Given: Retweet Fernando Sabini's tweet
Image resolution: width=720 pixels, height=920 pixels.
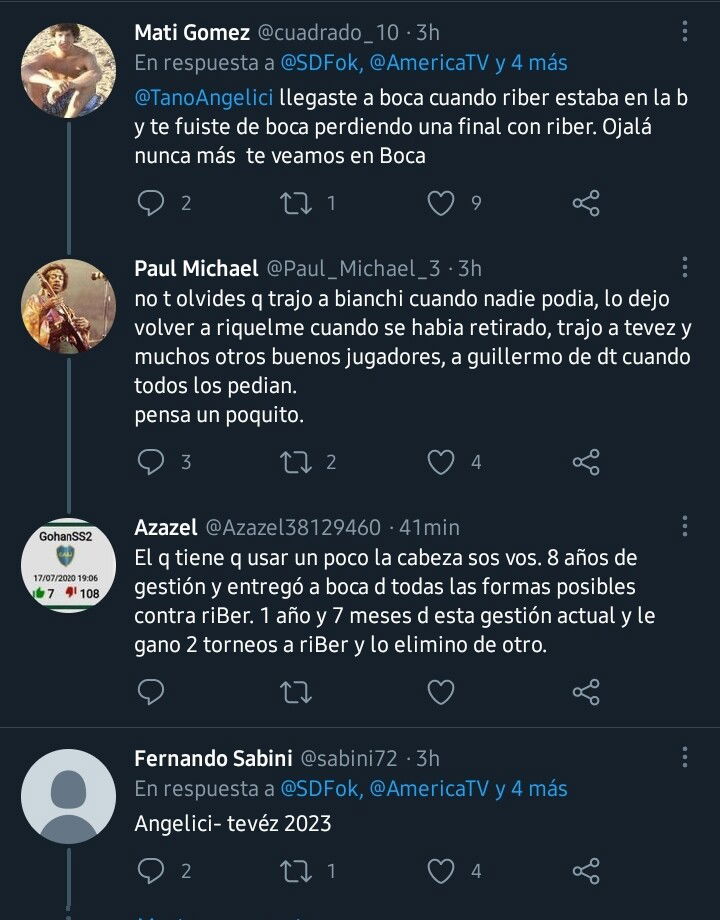Looking at the screenshot, I should (x=295, y=871).
